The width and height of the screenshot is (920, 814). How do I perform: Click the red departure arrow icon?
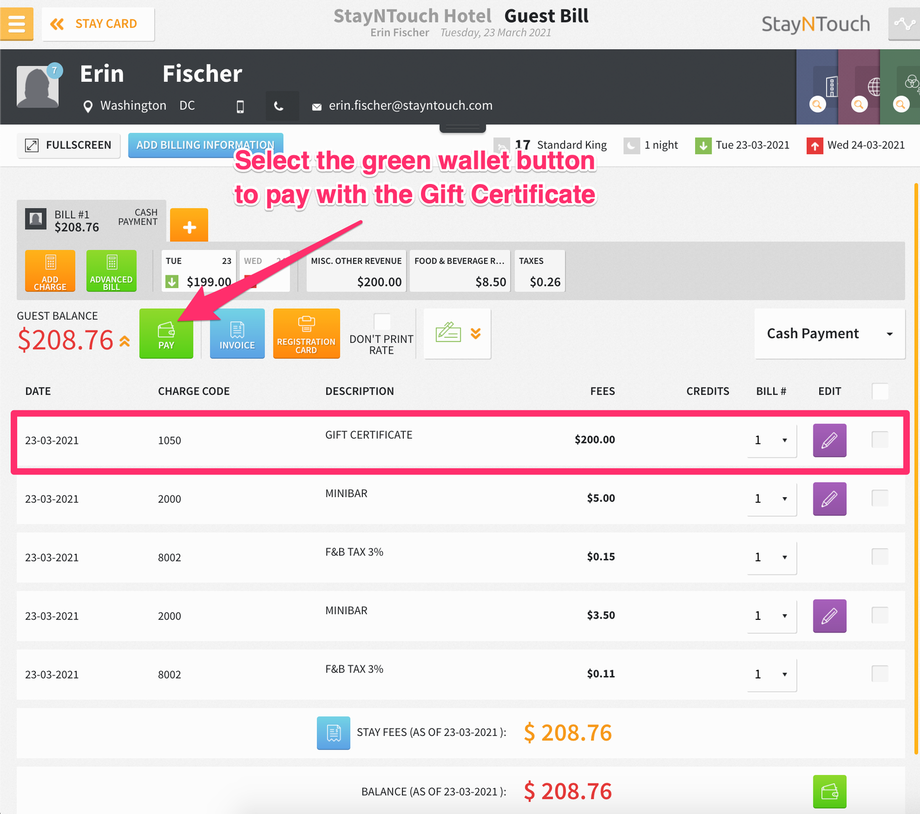(x=814, y=146)
